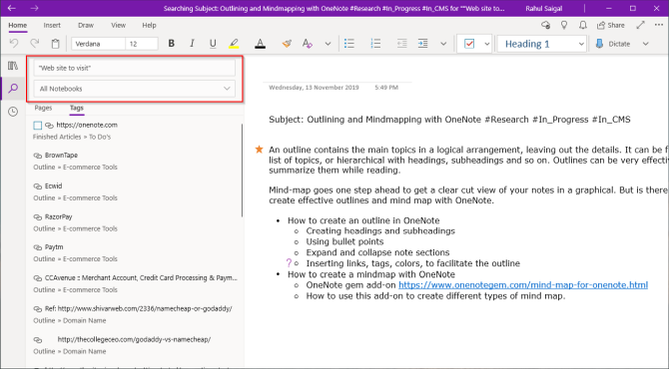The image size is (669, 369).
Task: Check the sync status cloud icon
Action: click(546, 25)
